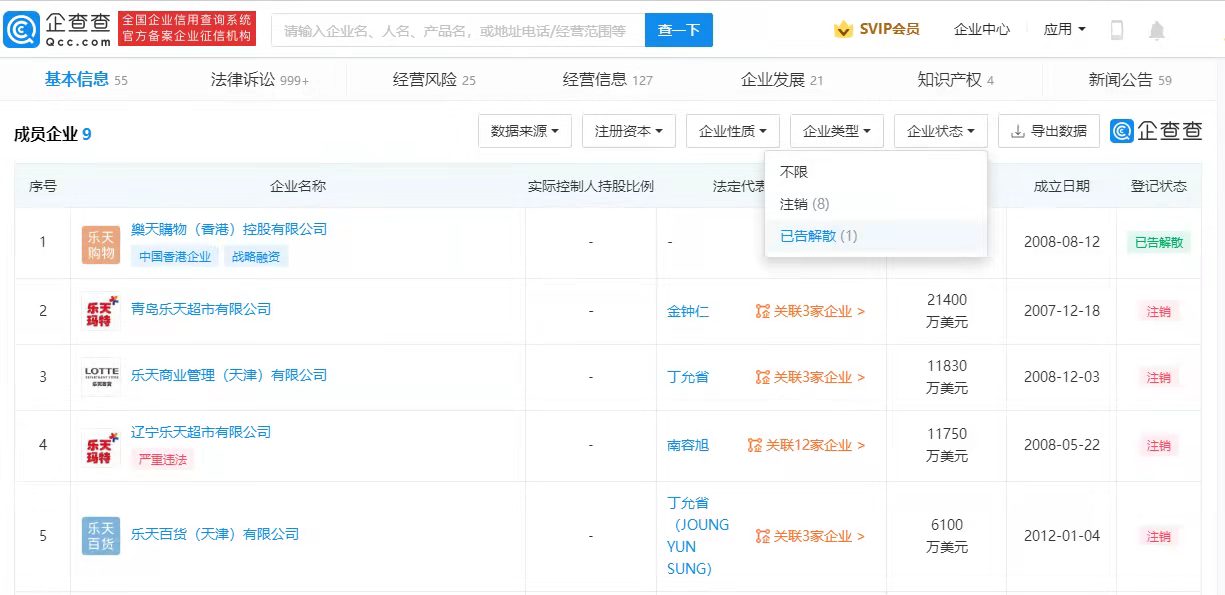
Task: Click the 实际控制人持股比例 column header
Action: (591, 186)
